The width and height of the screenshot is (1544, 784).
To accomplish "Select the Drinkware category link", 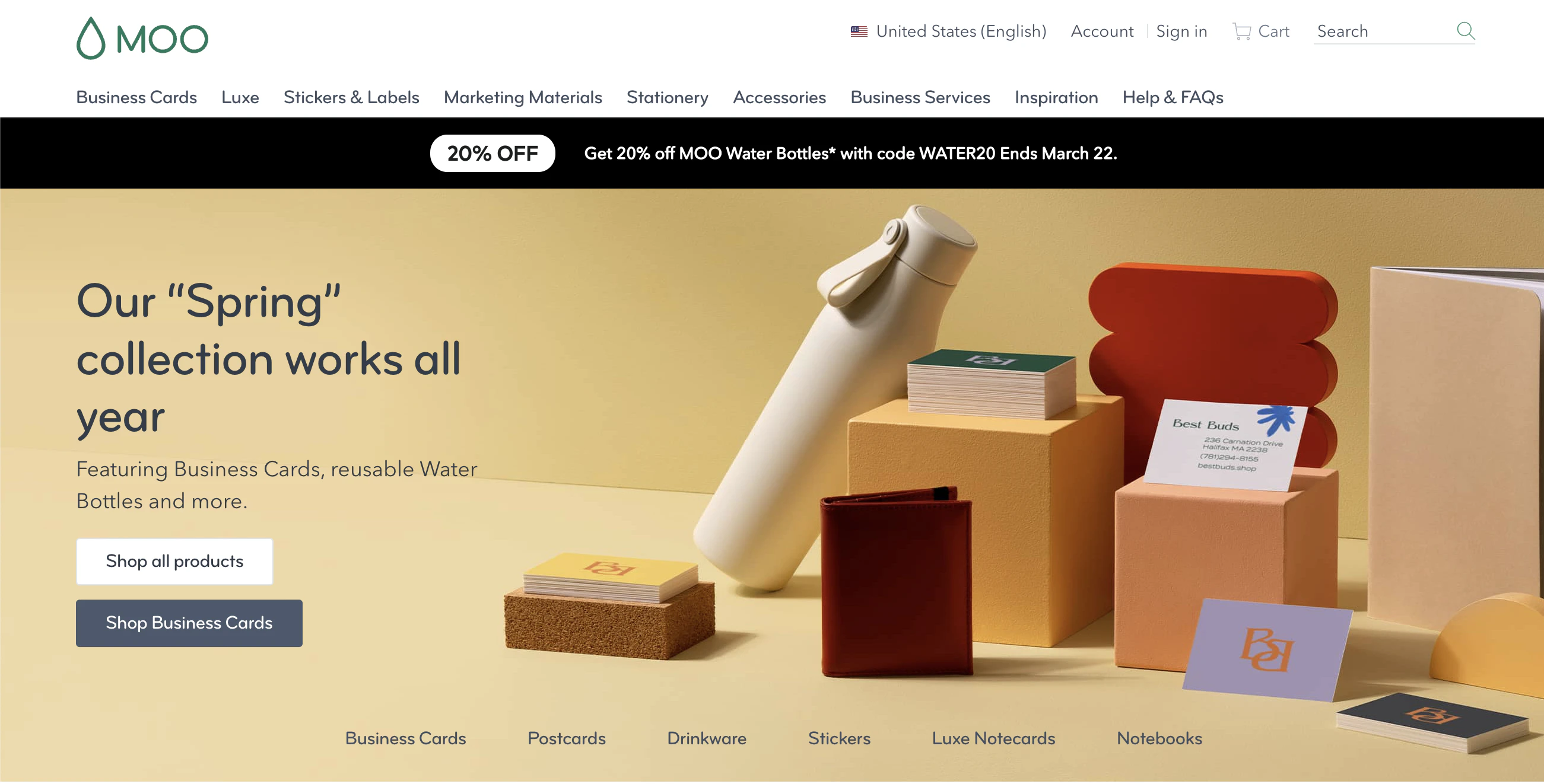I will (x=707, y=738).
